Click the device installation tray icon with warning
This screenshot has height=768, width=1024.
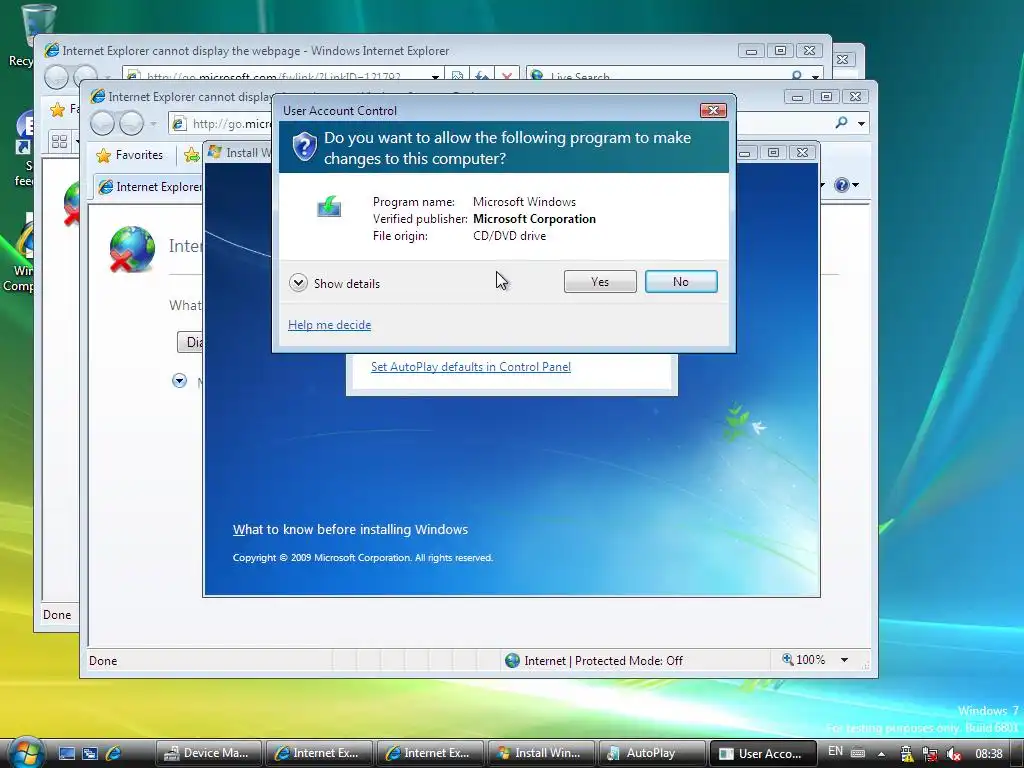click(906, 754)
